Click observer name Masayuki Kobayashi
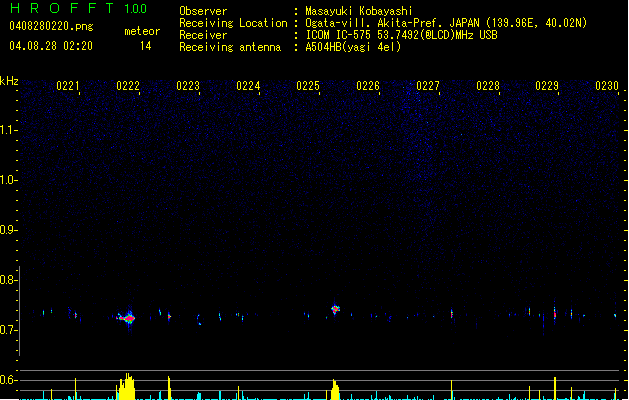629x400 pixels. (x=359, y=11)
